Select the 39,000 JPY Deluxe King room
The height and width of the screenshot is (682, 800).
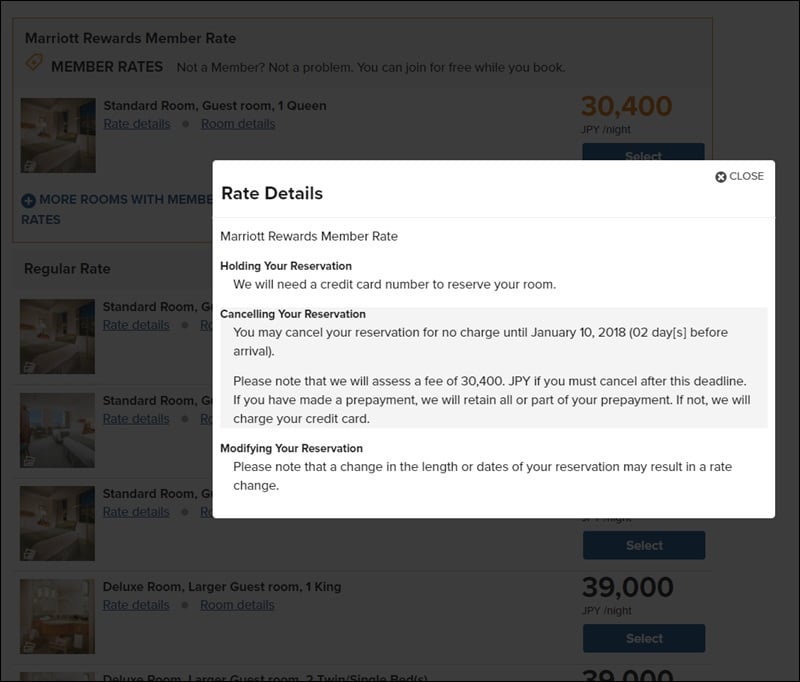click(x=644, y=638)
